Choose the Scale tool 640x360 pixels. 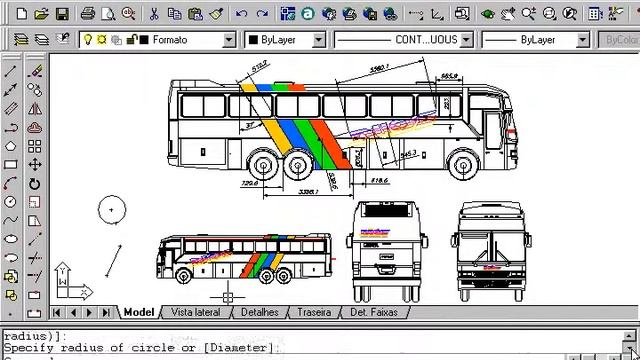tap(35, 202)
